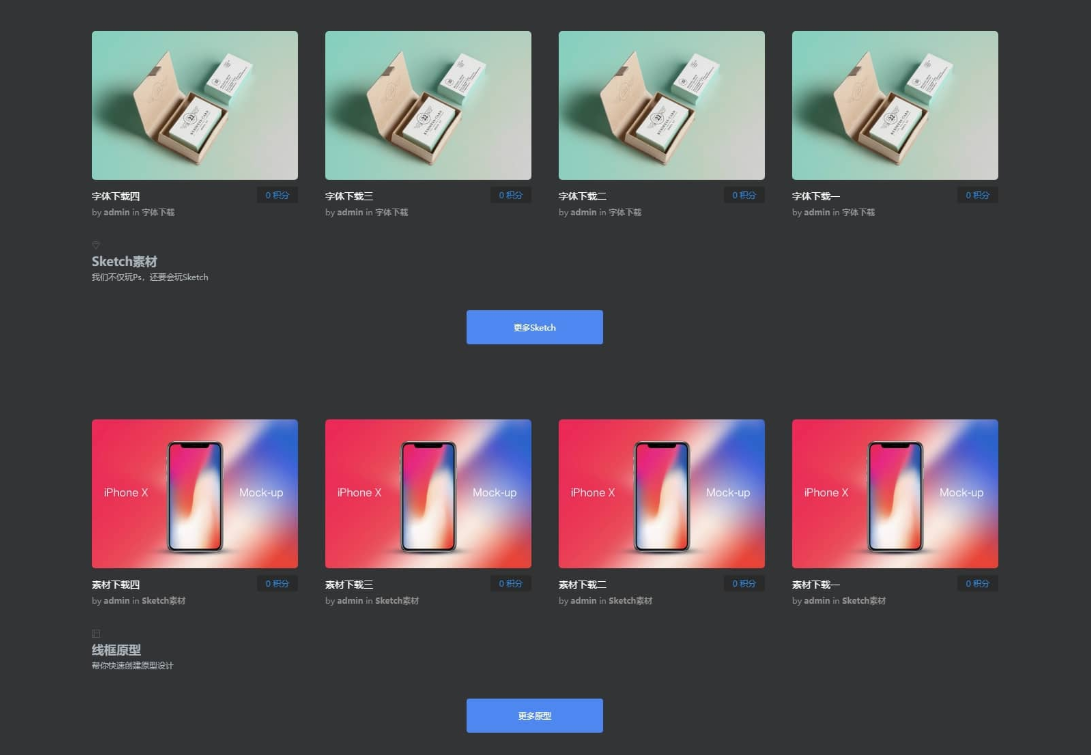The width and height of the screenshot is (1091, 755).
Task: Open admin author link under 素材下载二
Action: 583,601
